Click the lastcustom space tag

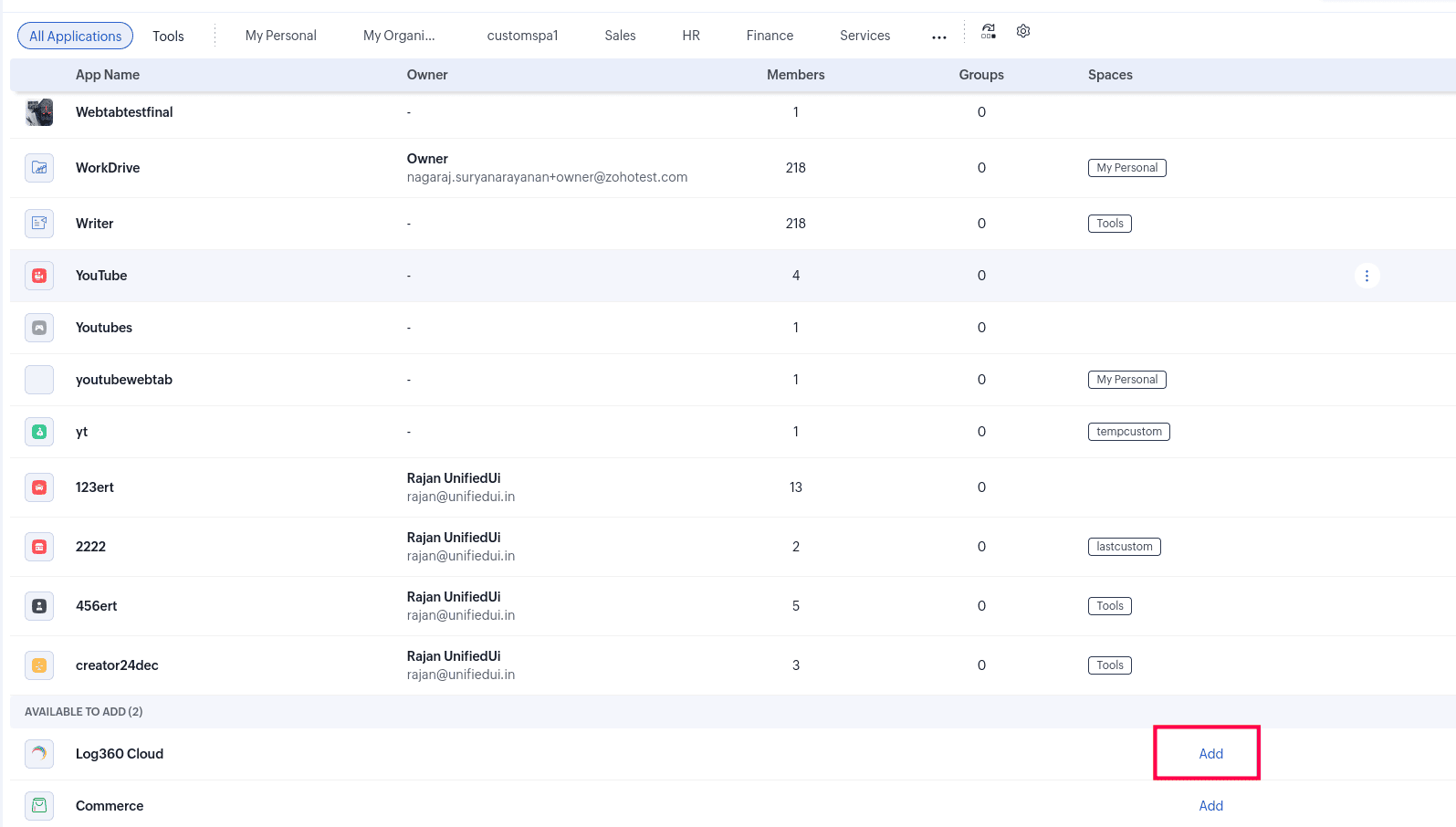(x=1124, y=547)
